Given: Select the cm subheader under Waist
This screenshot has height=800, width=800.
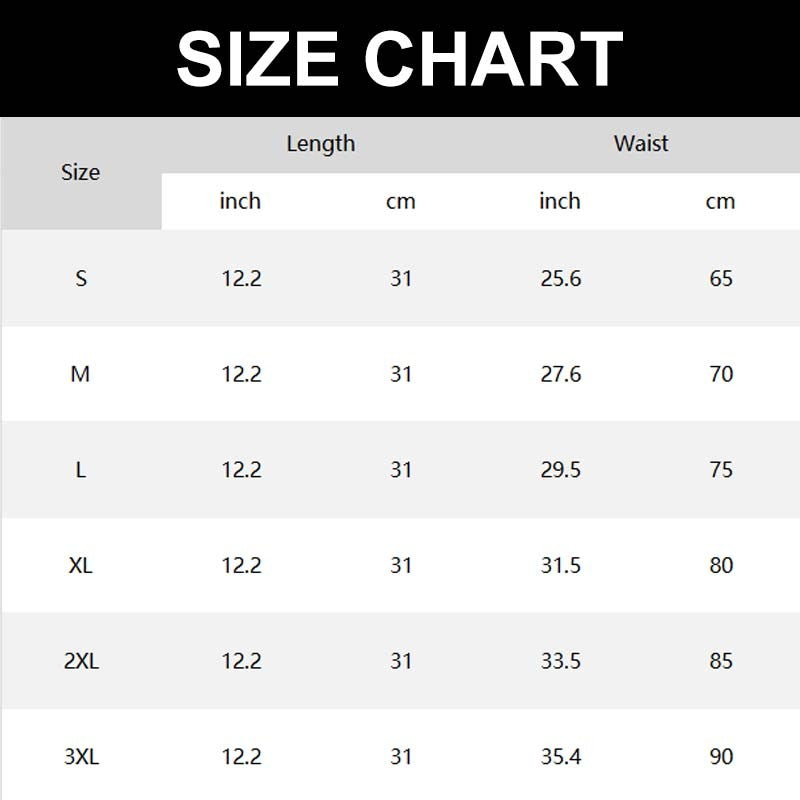Looking at the screenshot, I should 720,201.
